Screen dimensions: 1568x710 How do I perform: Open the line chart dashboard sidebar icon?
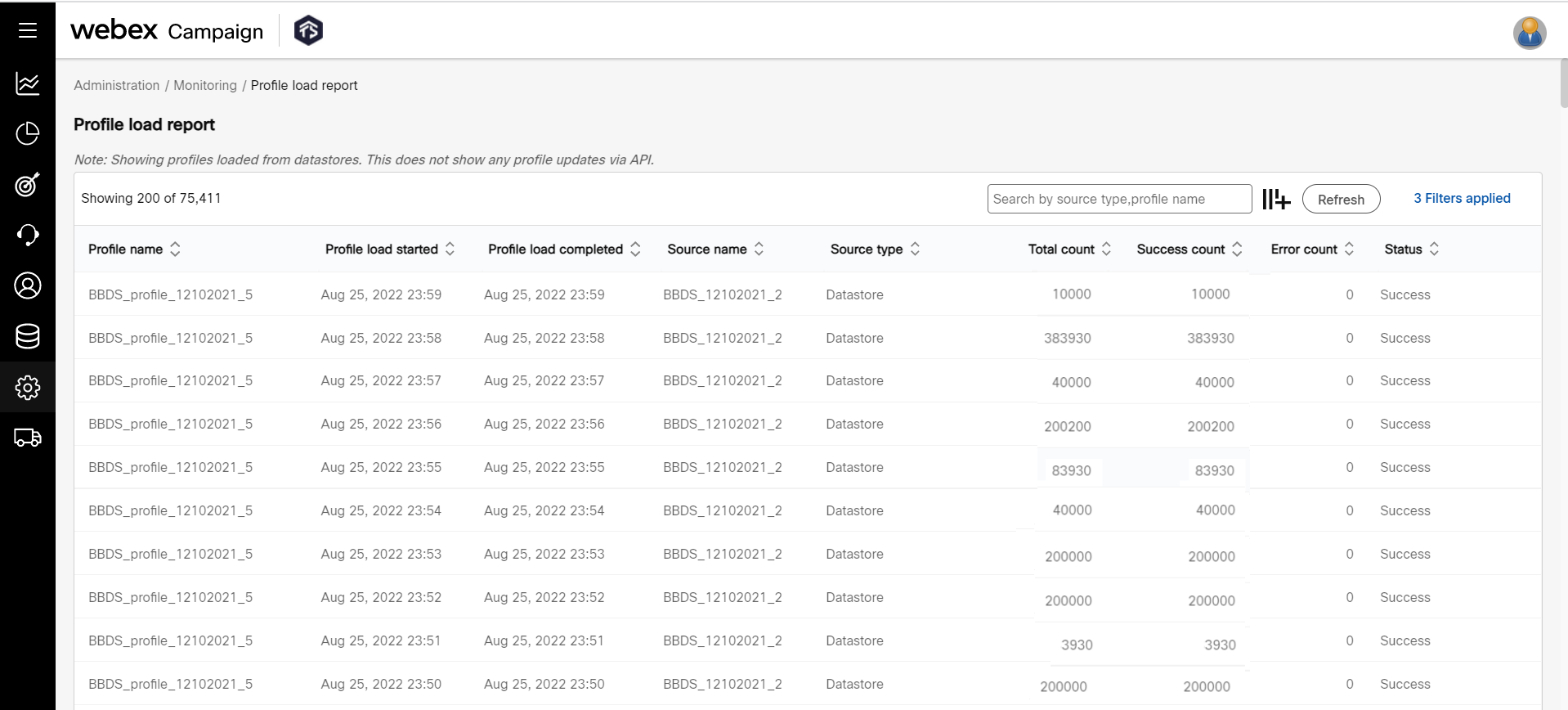pos(28,83)
